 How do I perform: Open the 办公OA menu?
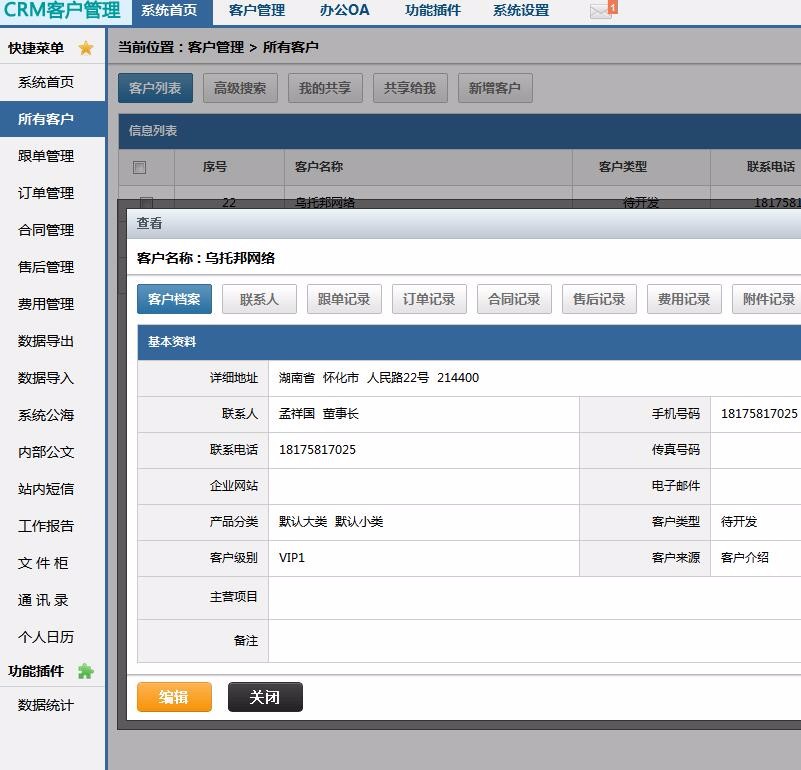pyautogui.click(x=343, y=10)
